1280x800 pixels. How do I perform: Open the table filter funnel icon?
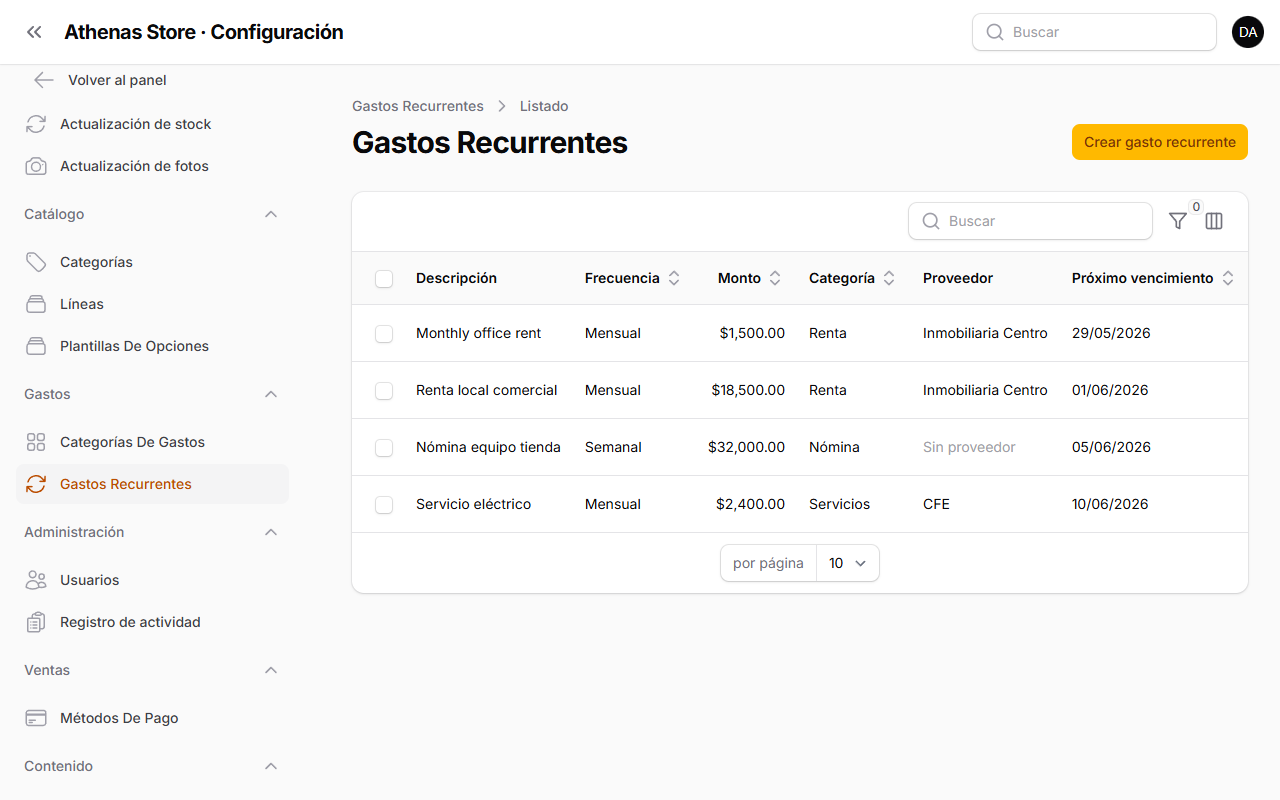1178,221
